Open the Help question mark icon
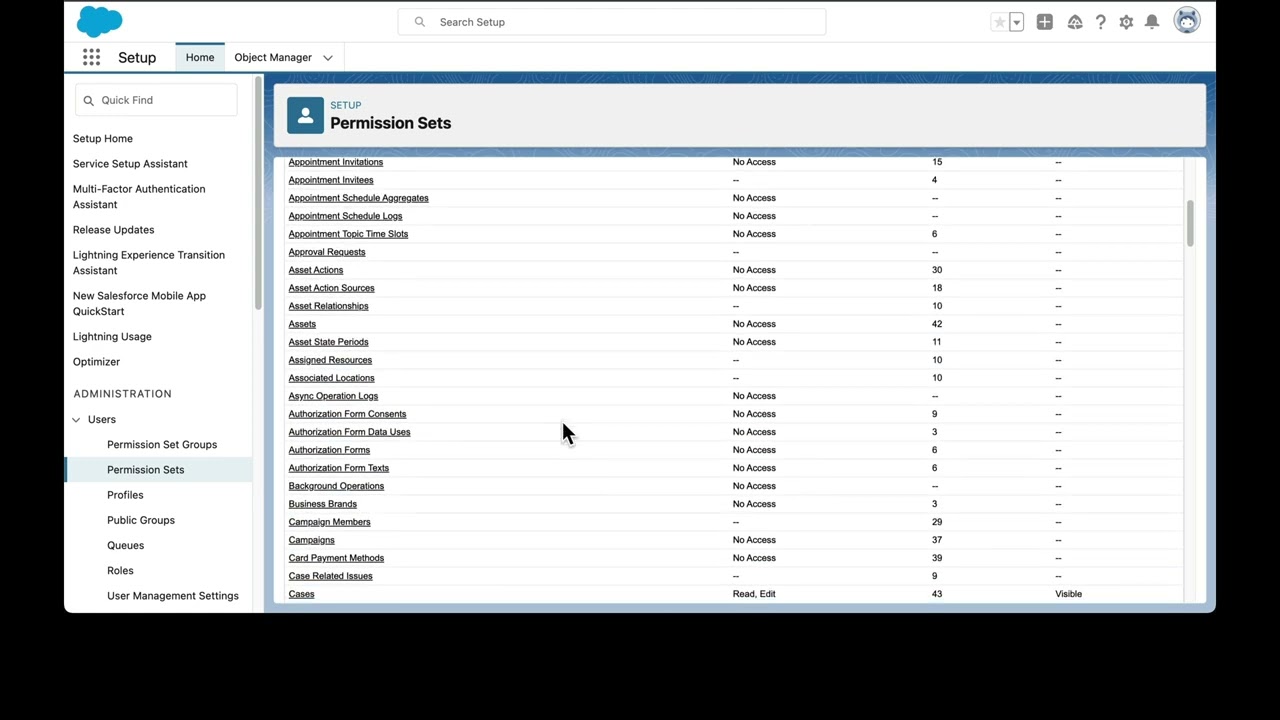 (x=1100, y=22)
